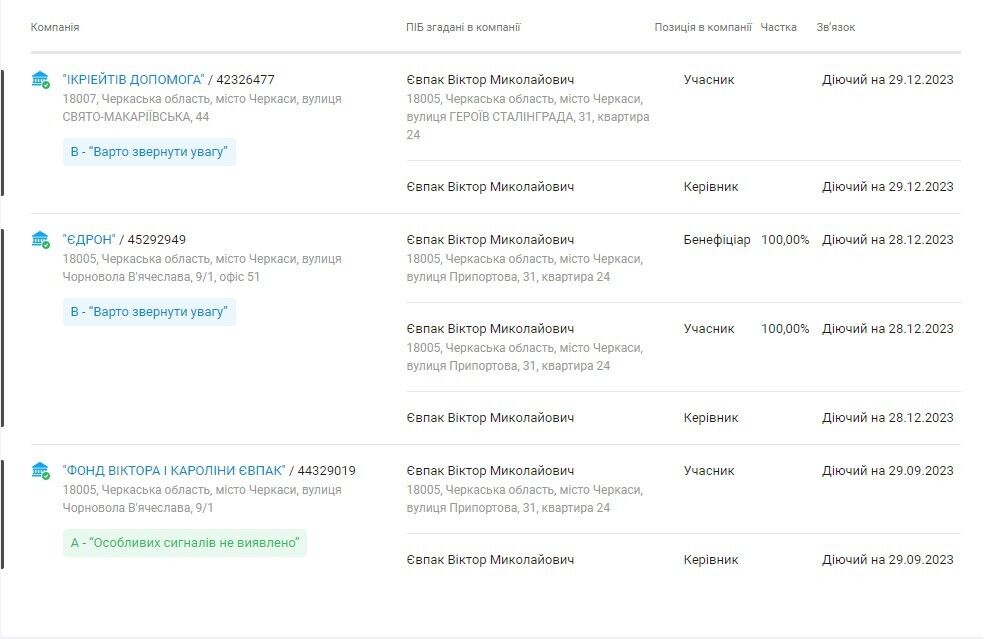
Task: Click the "Частка" column header
Action: [779, 27]
